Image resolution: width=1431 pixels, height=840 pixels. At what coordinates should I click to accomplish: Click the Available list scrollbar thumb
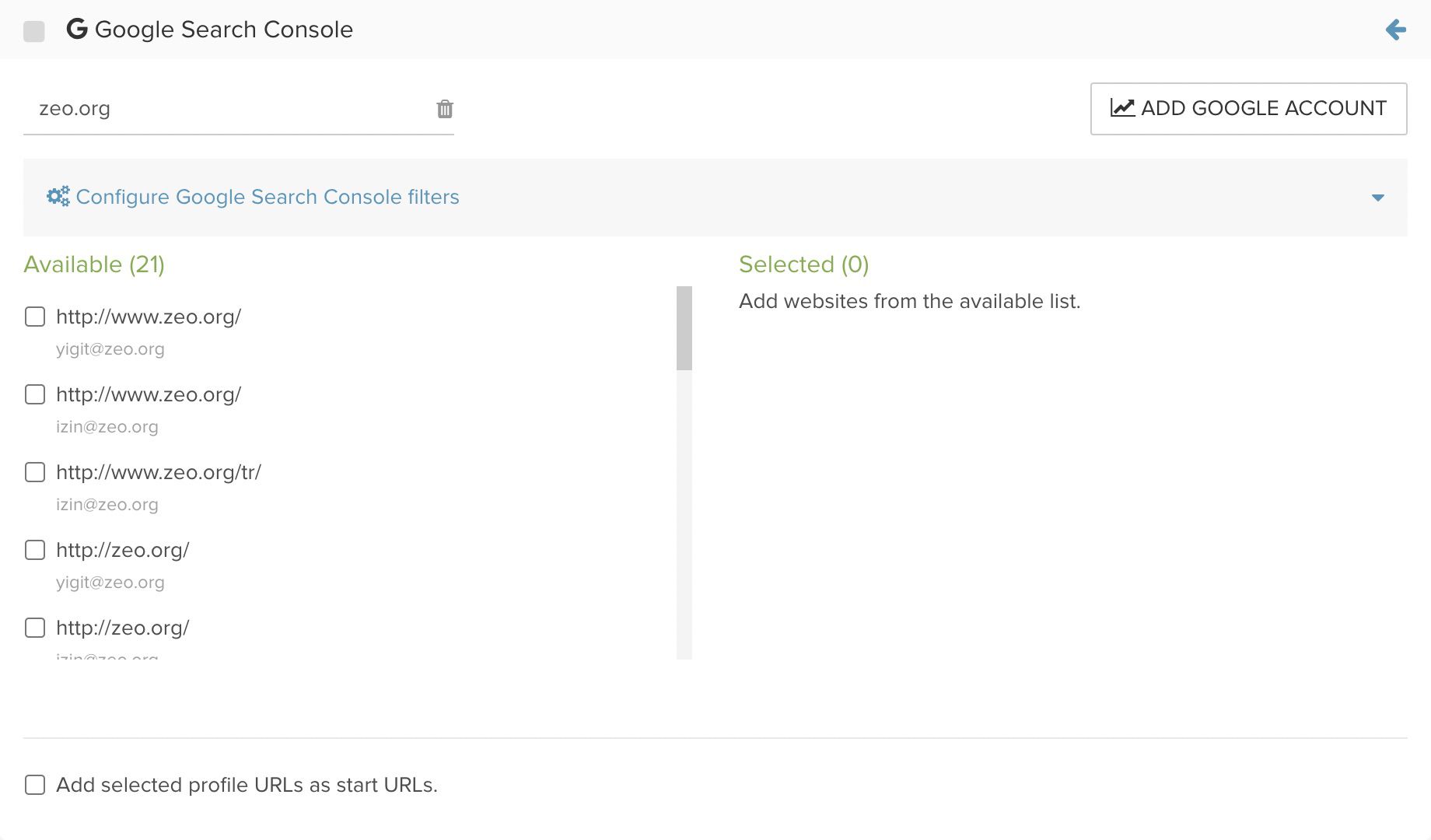[x=684, y=328]
